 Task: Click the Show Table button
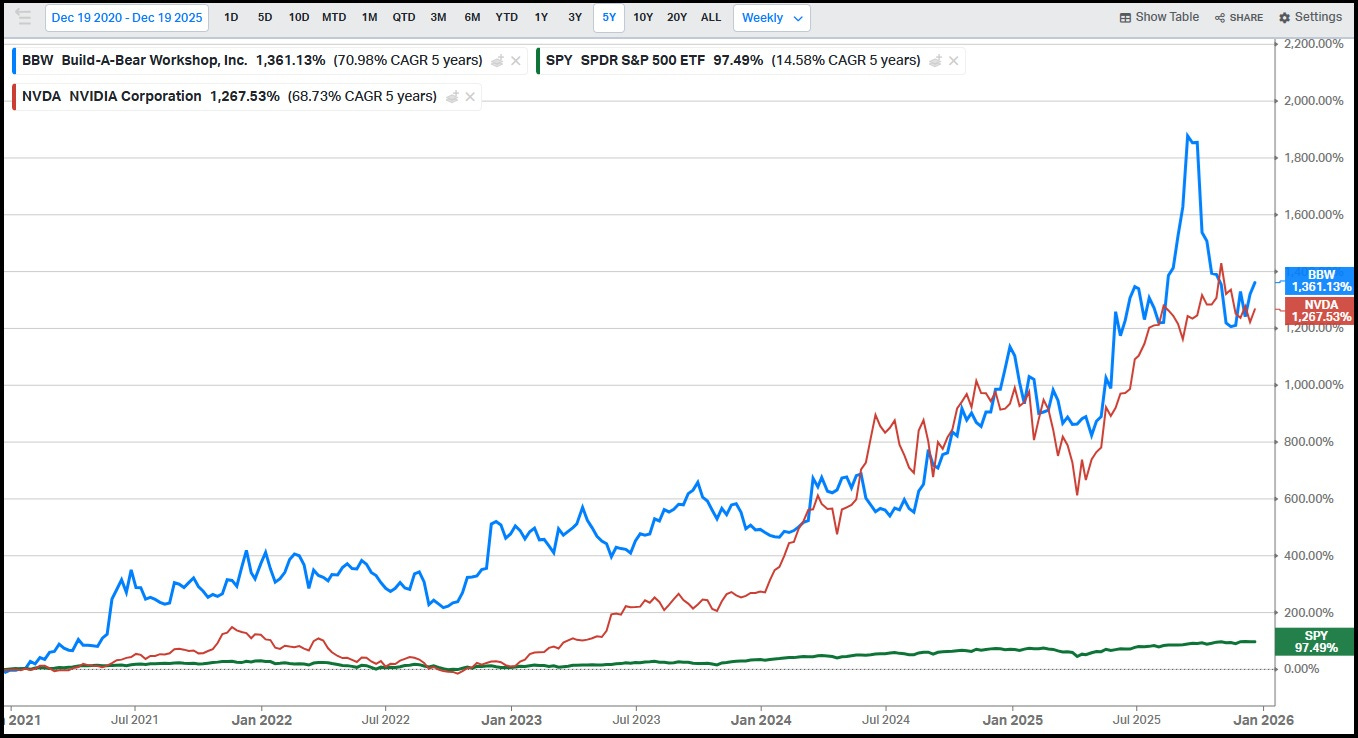(x=1159, y=17)
